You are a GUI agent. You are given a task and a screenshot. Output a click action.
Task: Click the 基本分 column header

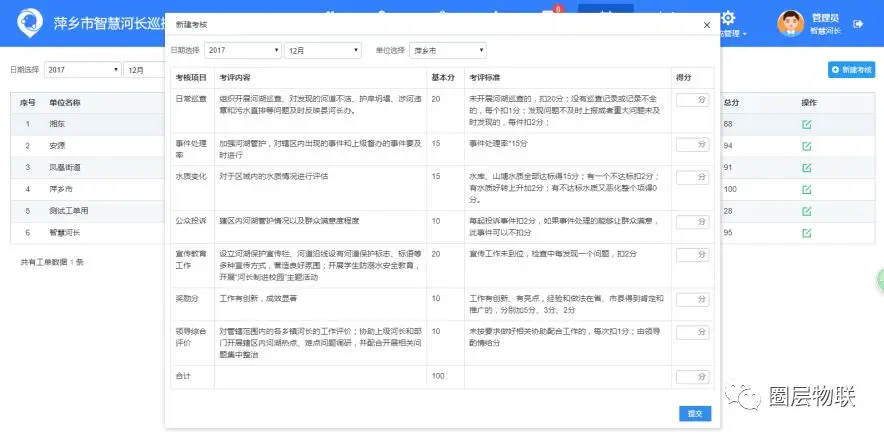[443, 77]
